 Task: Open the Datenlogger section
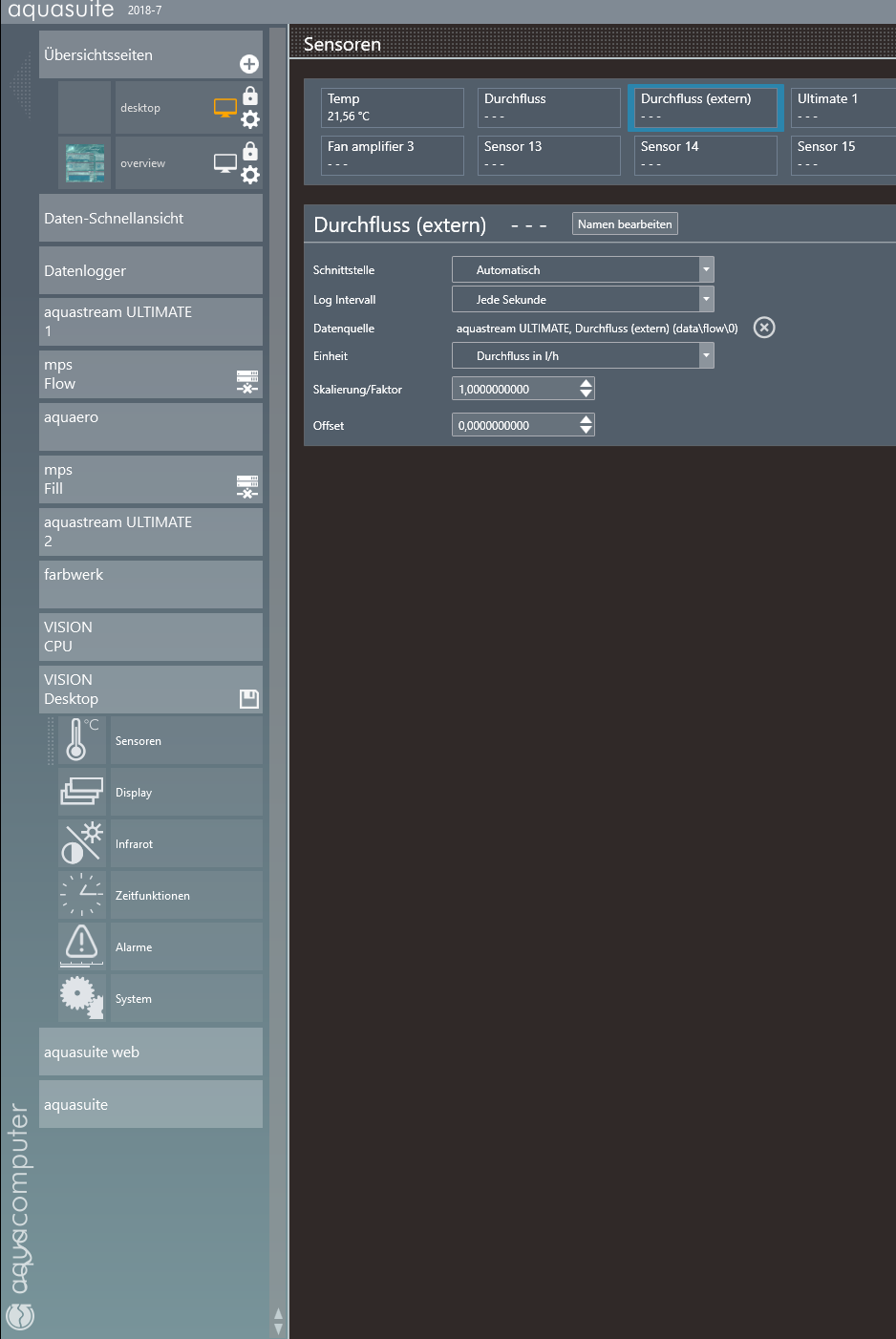pyautogui.click(x=151, y=270)
